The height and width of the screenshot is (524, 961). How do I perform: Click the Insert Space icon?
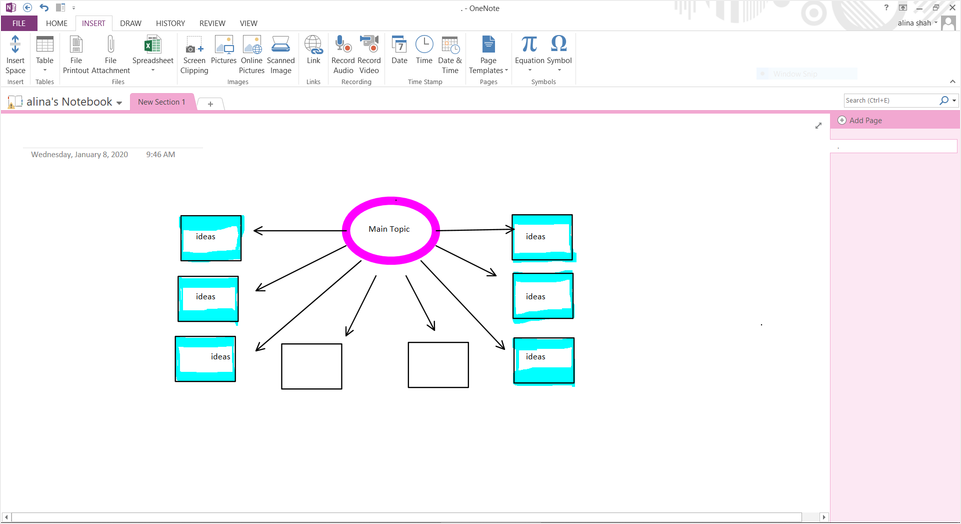click(x=15, y=46)
